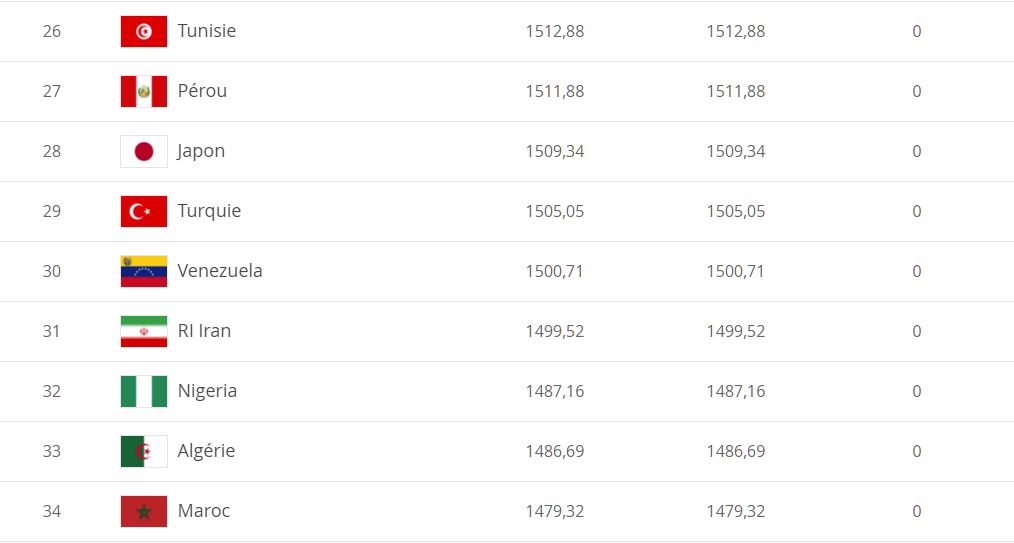This screenshot has height=543, width=1014.
Task: Click the Nigeria team name
Action: coord(207,391)
